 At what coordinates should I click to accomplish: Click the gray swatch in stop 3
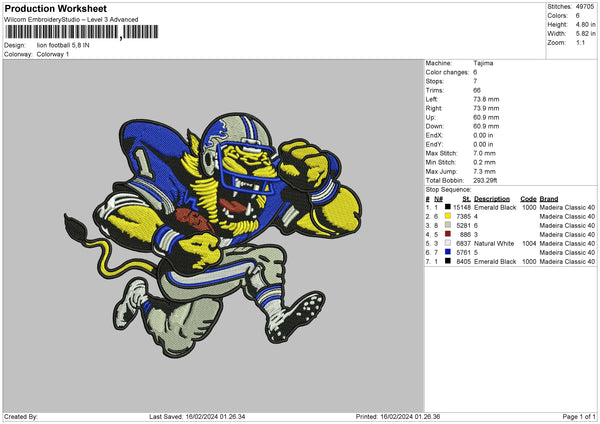[x=448, y=225]
